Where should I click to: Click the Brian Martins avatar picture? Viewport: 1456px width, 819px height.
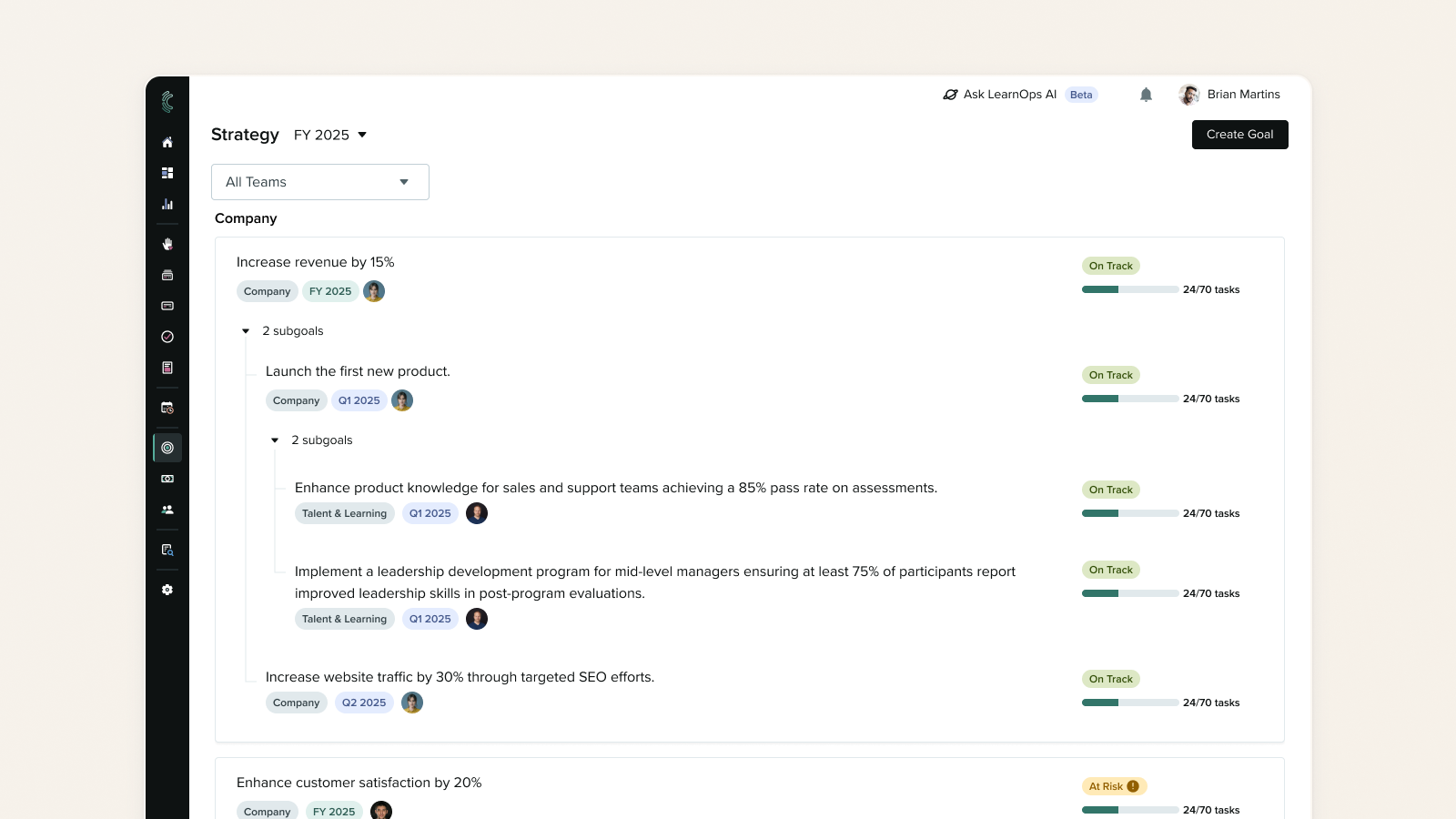coord(1188,95)
